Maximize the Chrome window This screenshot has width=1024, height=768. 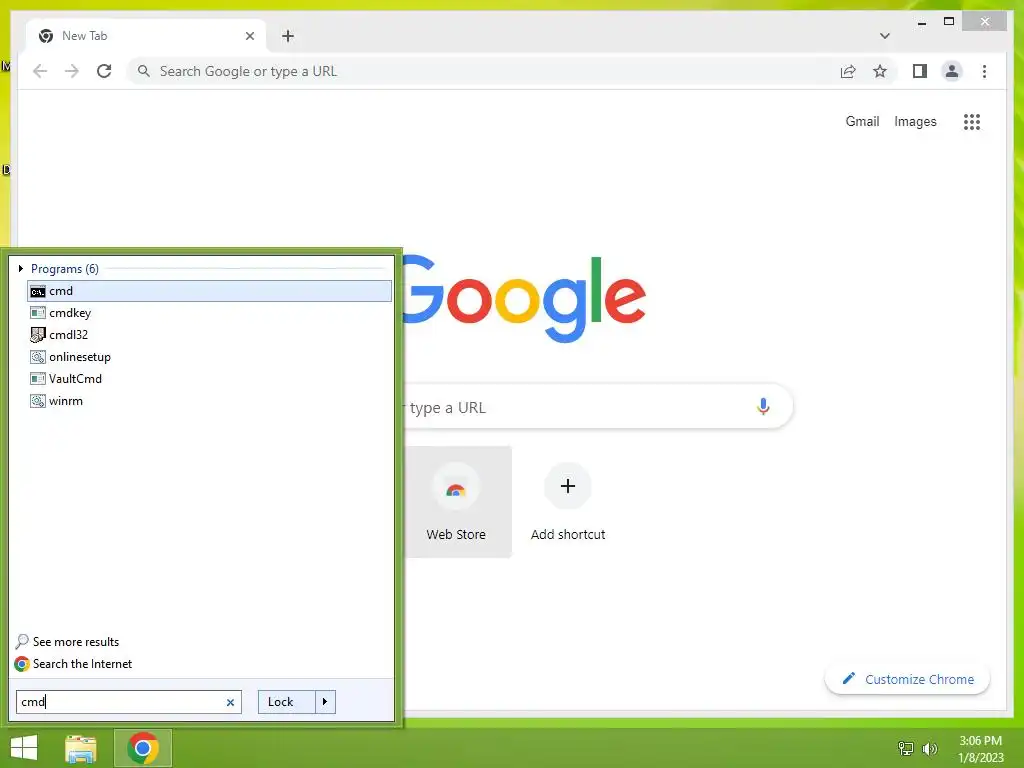[x=949, y=22]
